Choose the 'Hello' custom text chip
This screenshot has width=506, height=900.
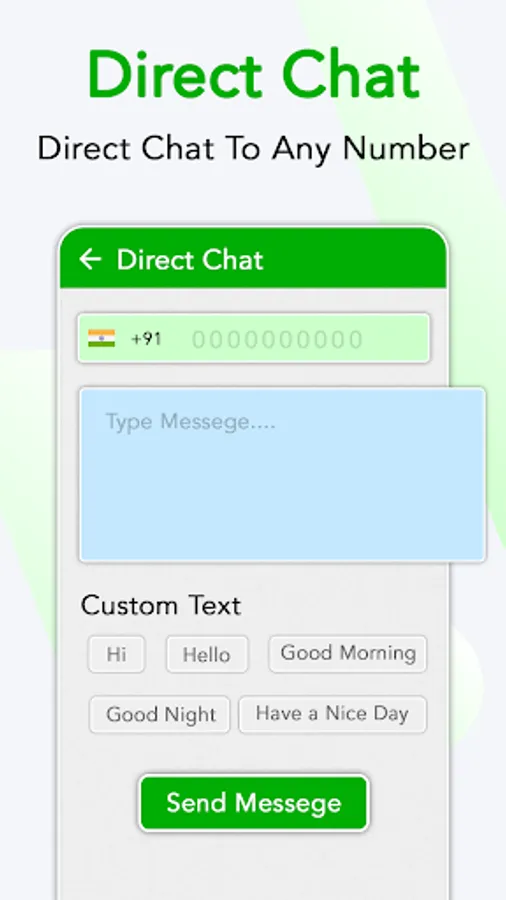tap(207, 654)
